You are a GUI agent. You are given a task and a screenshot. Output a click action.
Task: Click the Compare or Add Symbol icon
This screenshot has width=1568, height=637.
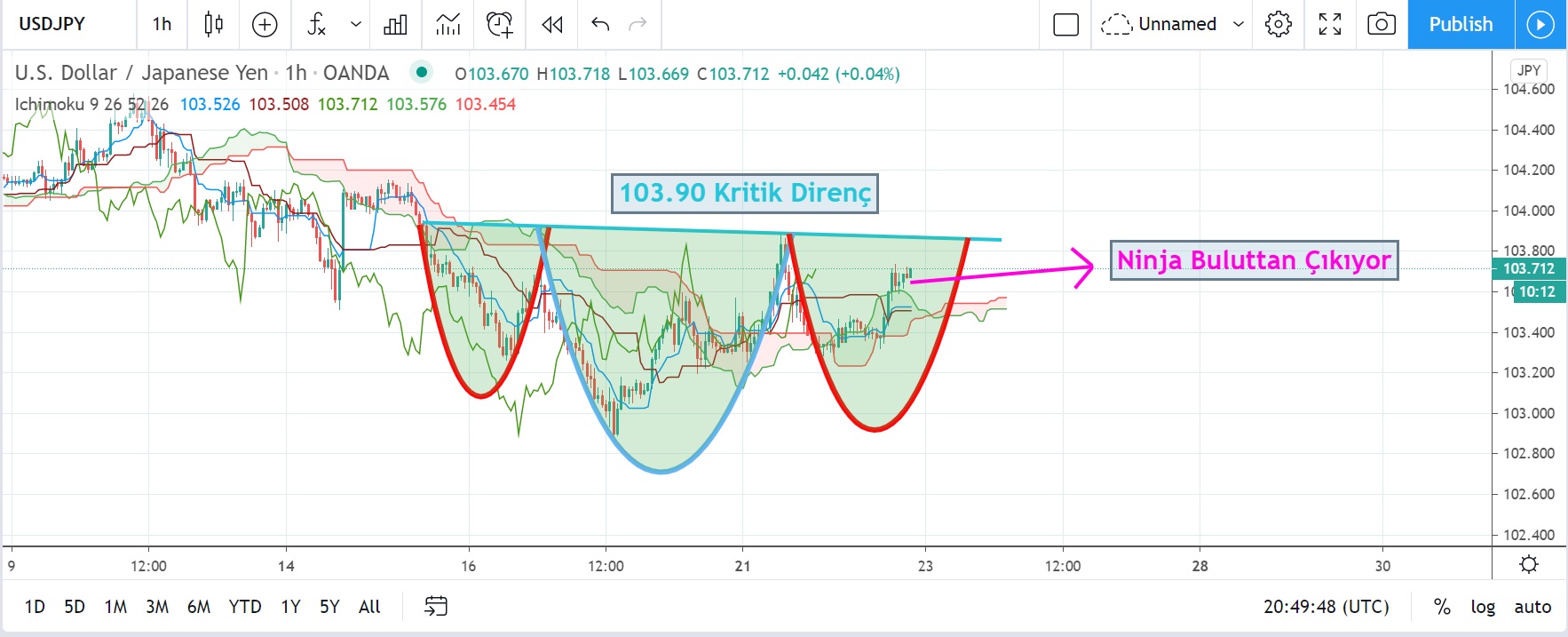[265, 24]
